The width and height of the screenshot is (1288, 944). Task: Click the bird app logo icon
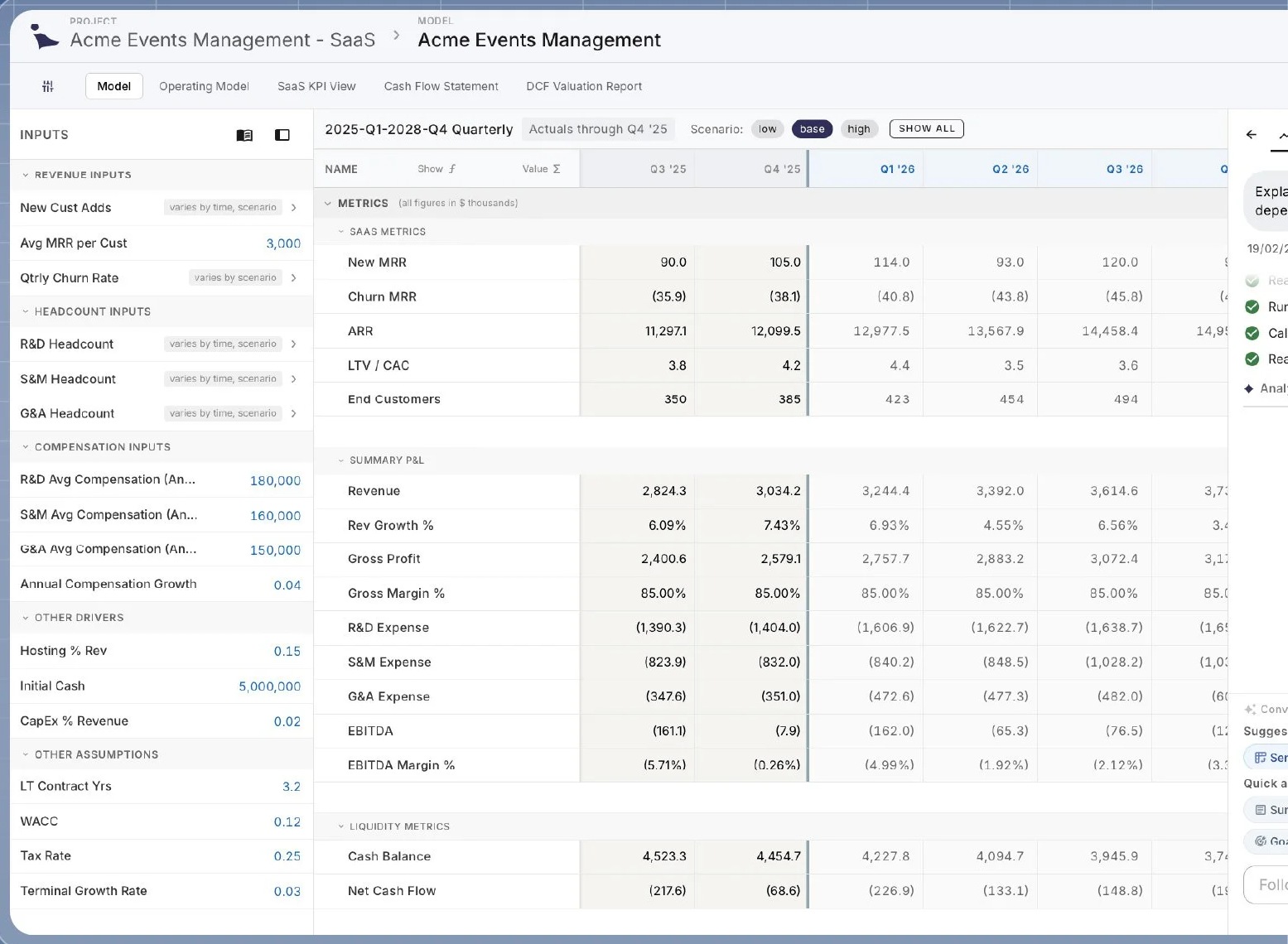[44, 37]
